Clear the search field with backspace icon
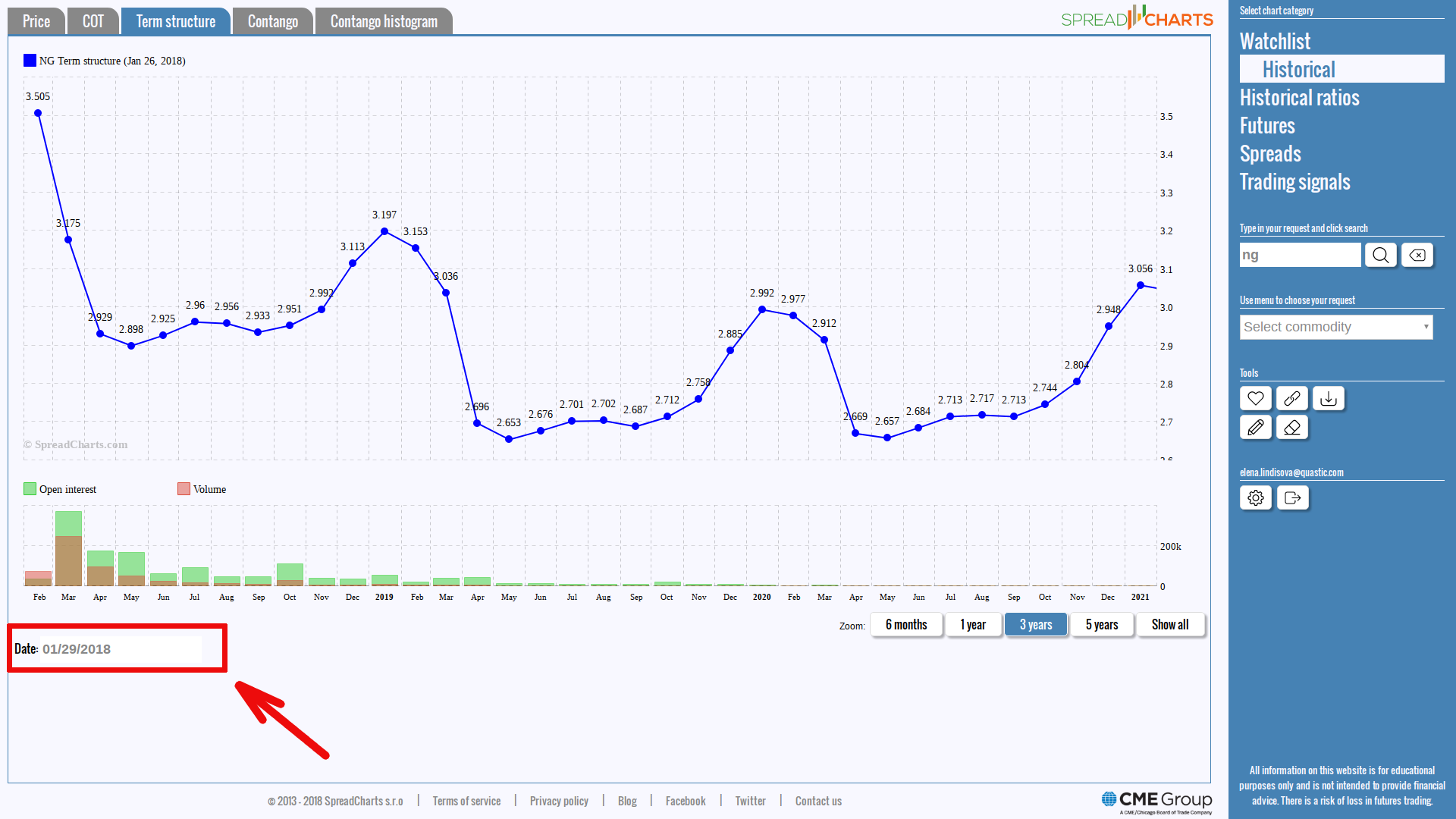Image resolution: width=1456 pixels, height=819 pixels. point(1417,255)
